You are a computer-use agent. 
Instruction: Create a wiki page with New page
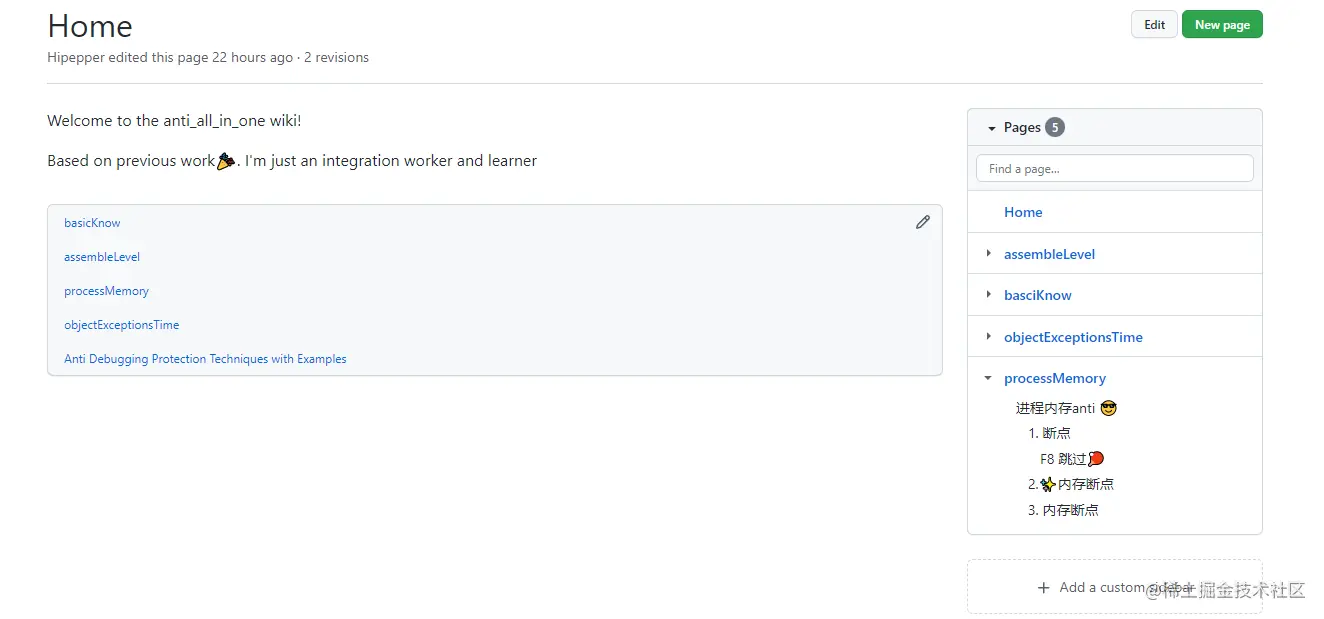[x=1222, y=25]
